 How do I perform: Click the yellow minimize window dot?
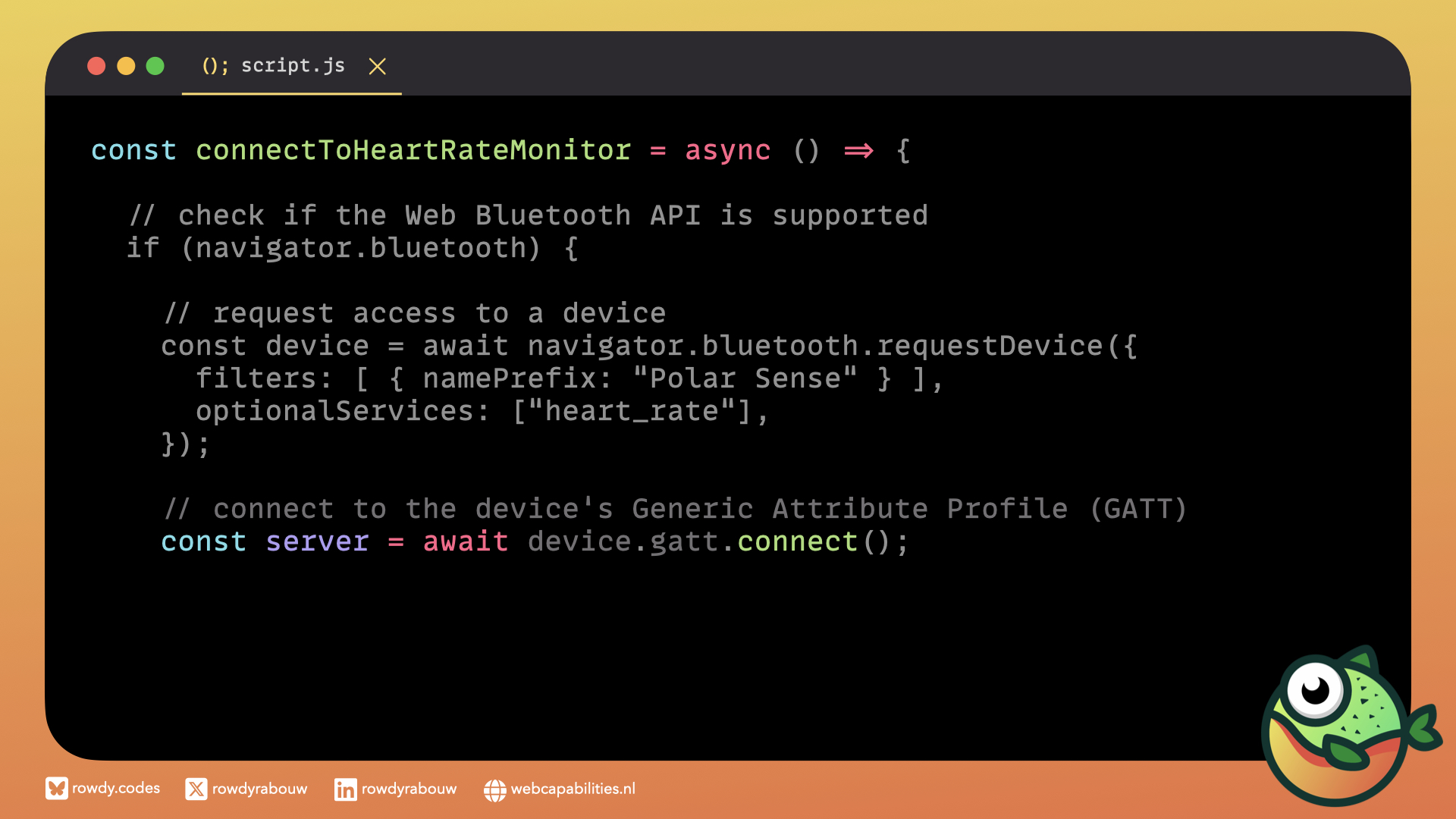point(126,66)
